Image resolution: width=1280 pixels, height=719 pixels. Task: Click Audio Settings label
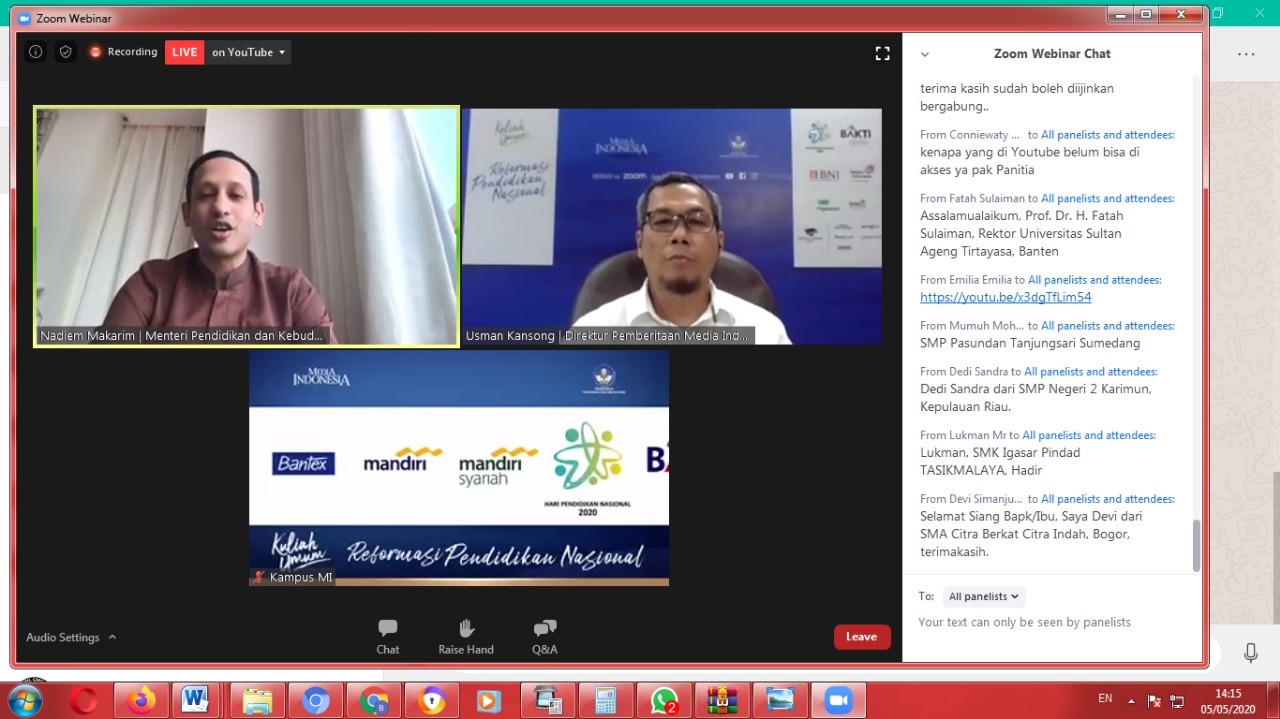63,637
